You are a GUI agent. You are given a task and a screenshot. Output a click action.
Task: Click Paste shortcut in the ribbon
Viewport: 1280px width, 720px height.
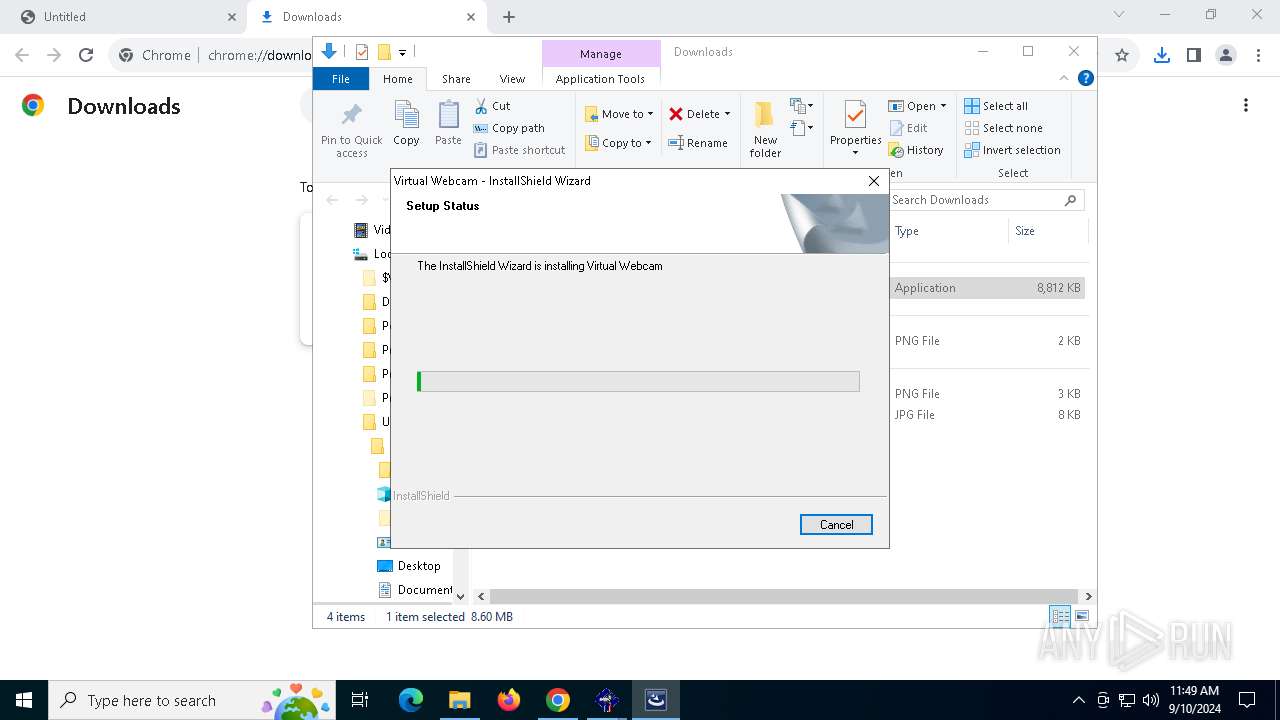tap(520, 150)
